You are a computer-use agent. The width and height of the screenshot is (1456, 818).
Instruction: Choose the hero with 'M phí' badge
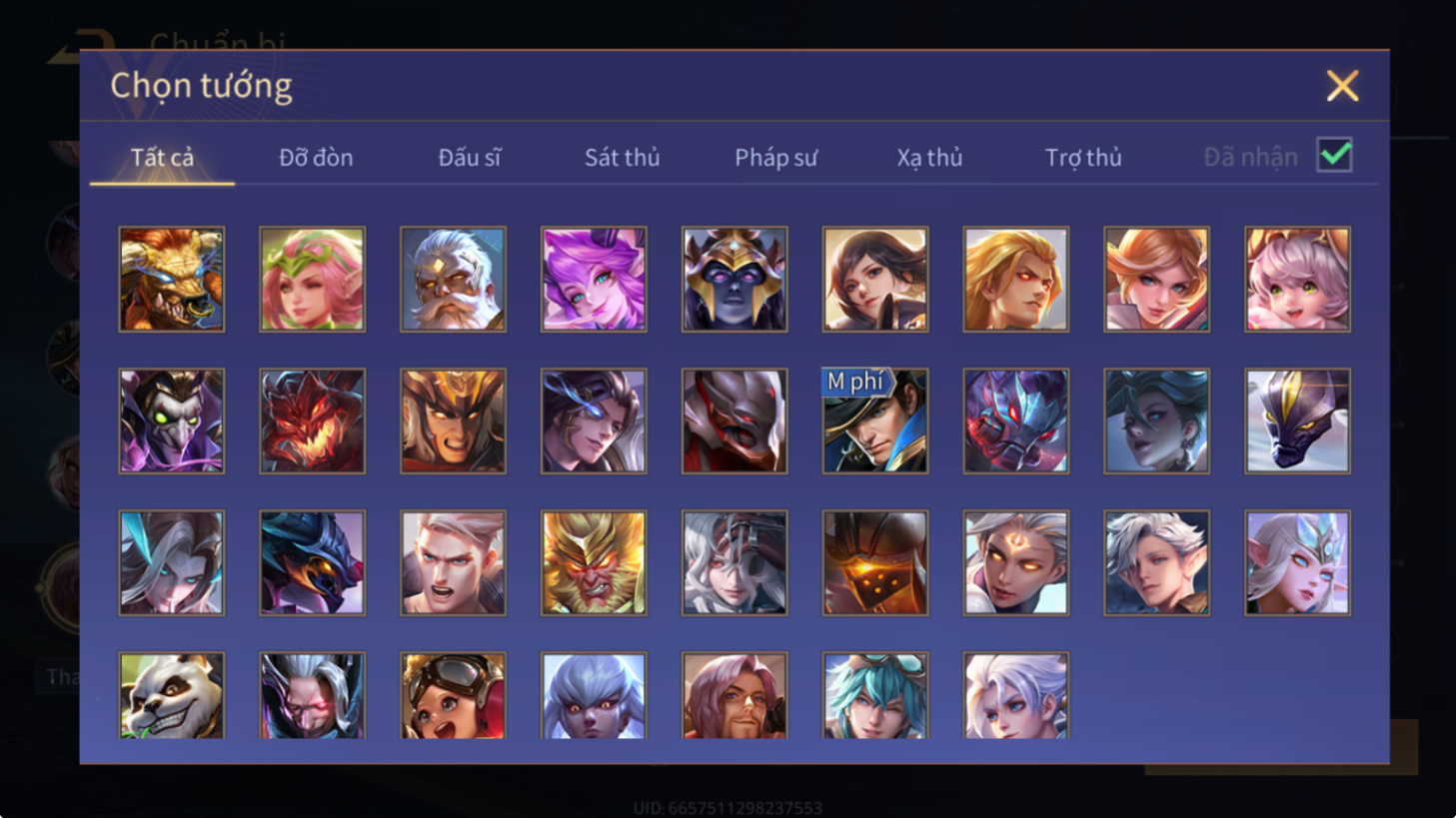[x=874, y=420]
